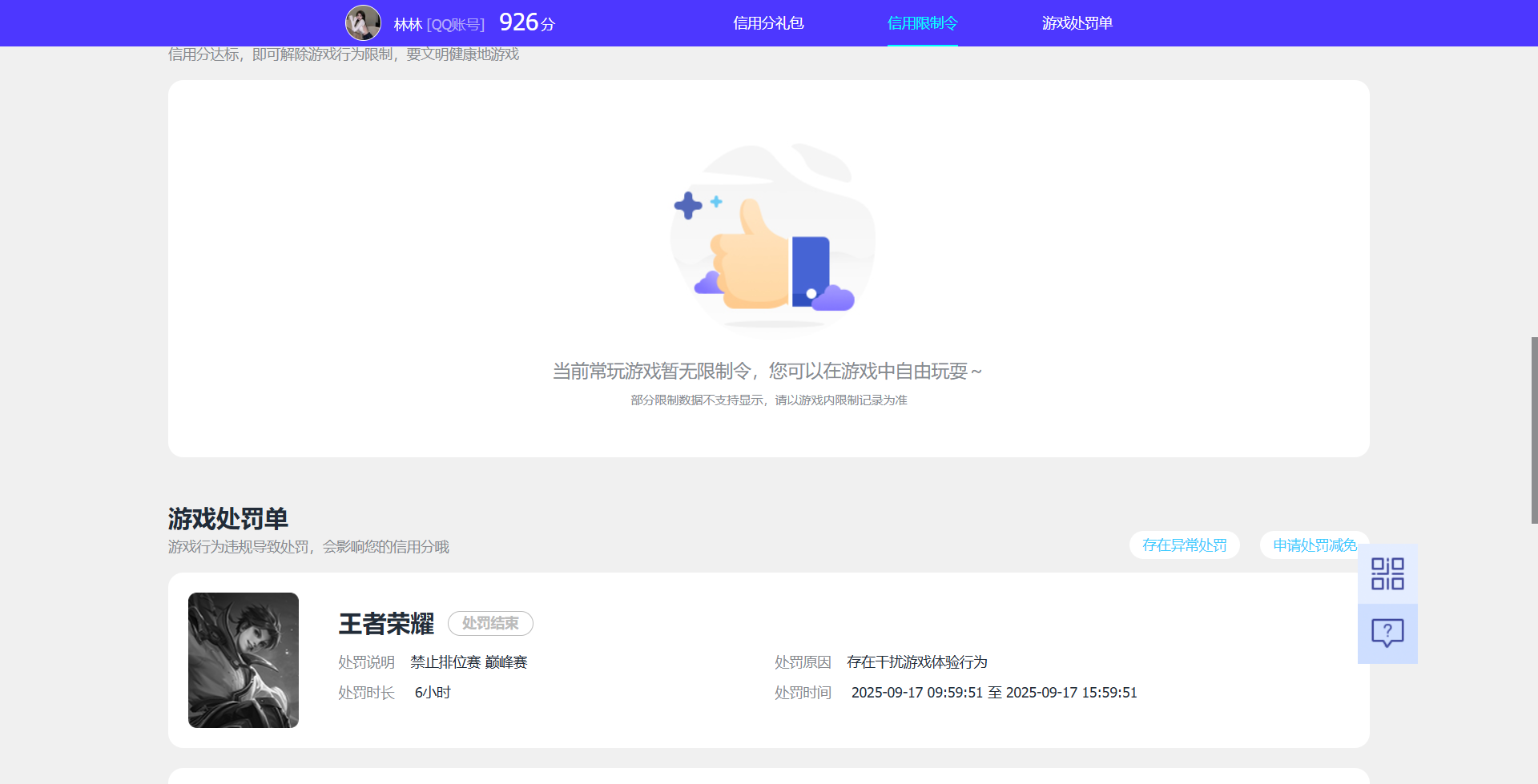Click the 926分 credit score display
Screen dimensions: 1538x784
coord(525,22)
